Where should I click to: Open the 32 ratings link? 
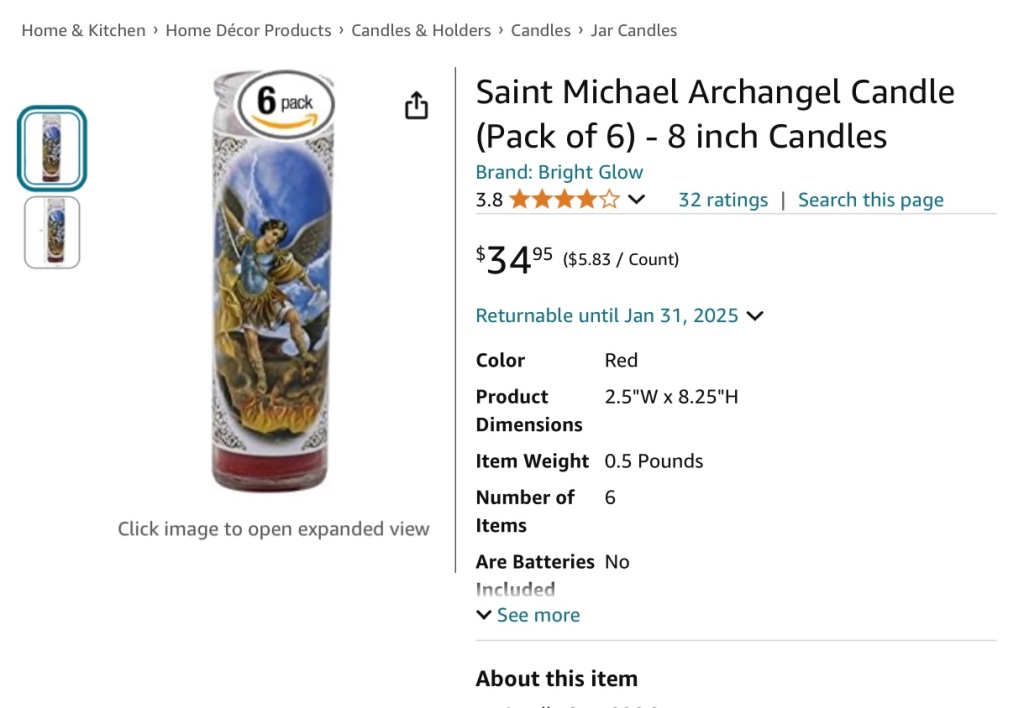[x=722, y=200]
